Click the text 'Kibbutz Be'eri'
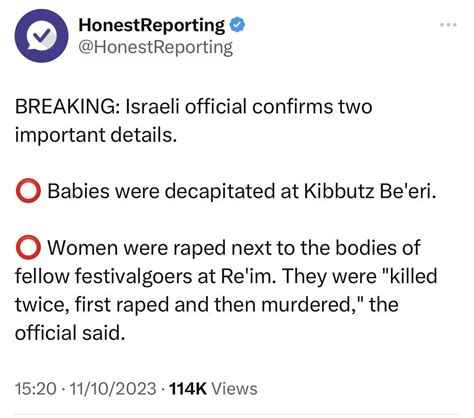 pos(370,191)
